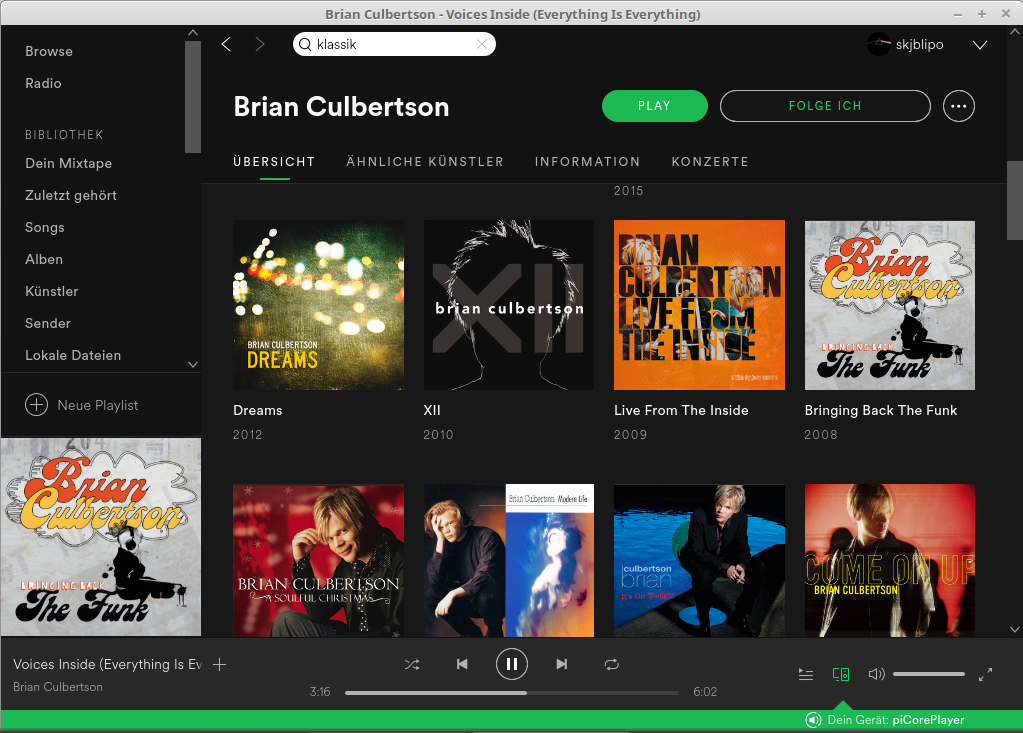The height and width of the screenshot is (733, 1023).
Task: Open the XII album title link
Action: click(x=432, y=410)
